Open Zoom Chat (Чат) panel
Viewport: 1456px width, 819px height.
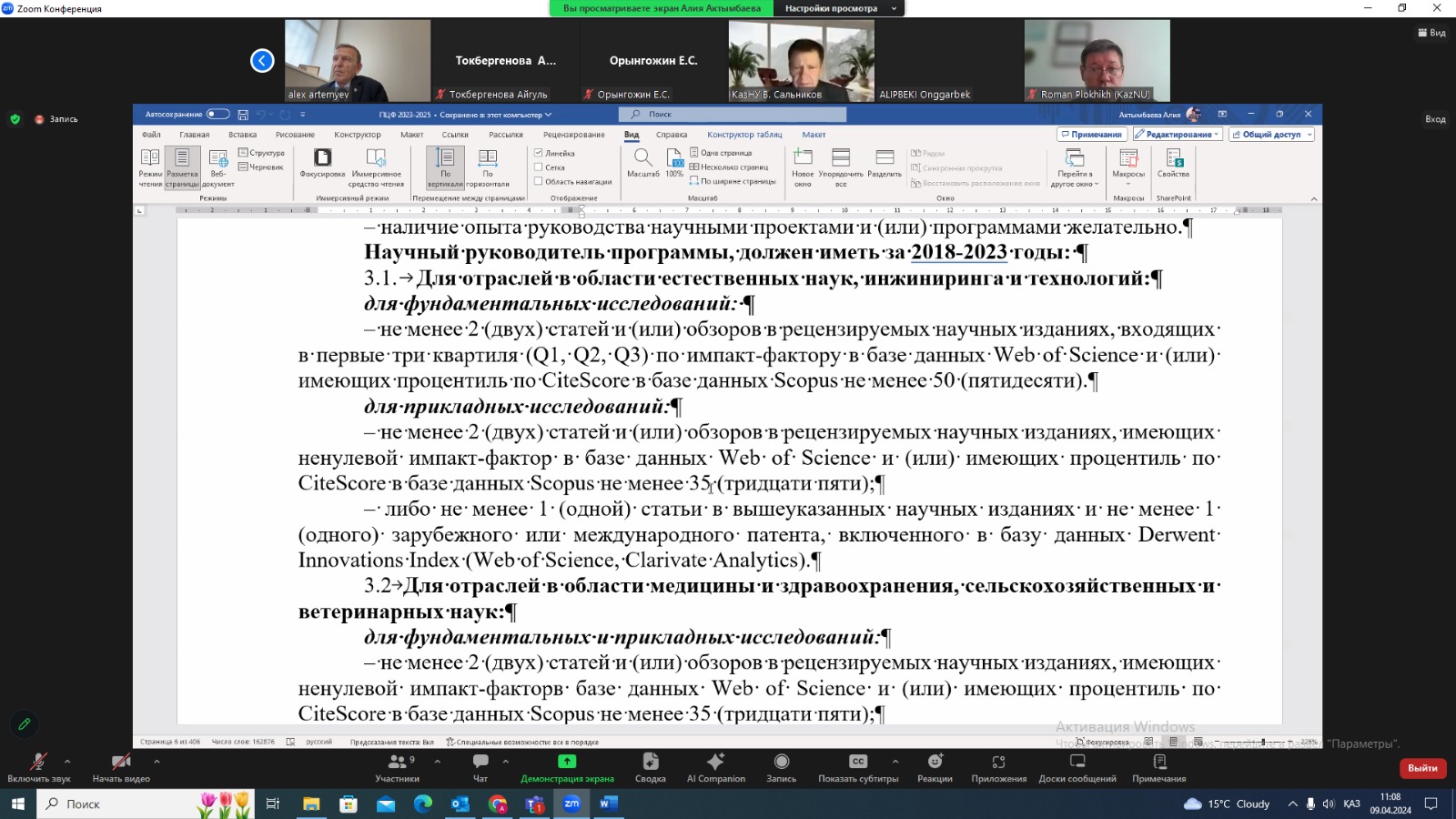pyautogui.click(x=480, y=768)
